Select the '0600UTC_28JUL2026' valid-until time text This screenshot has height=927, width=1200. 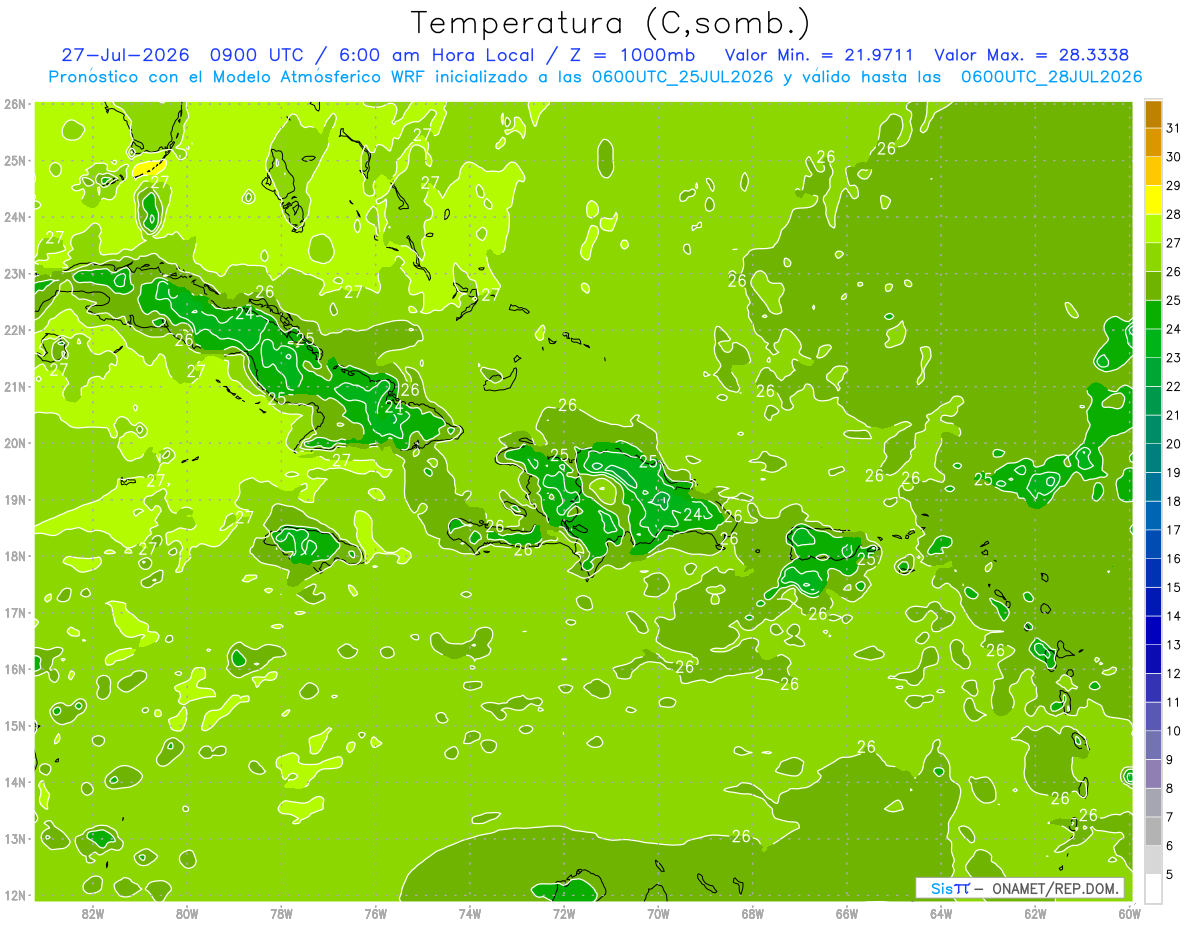(x=1051, y=77)
